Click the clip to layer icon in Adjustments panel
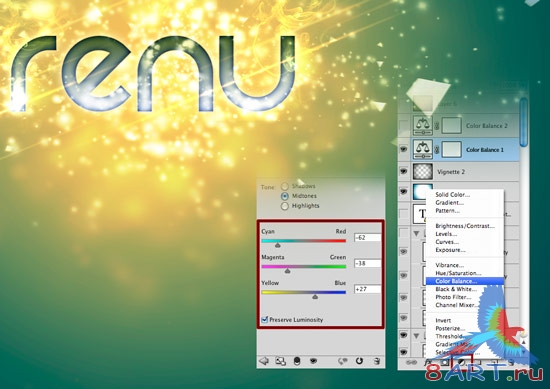Image resolution: width=550 pixels, height=389 pixels. pyautogui.click(x=297, y=361)
